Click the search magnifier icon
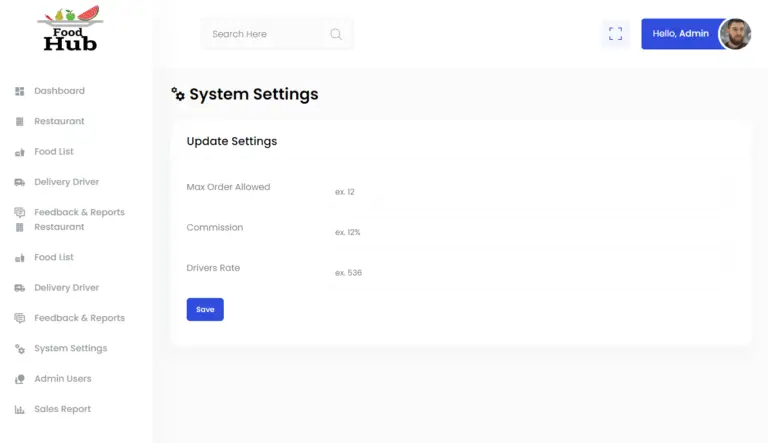The image size is (768, 443). tap(336, 34)
